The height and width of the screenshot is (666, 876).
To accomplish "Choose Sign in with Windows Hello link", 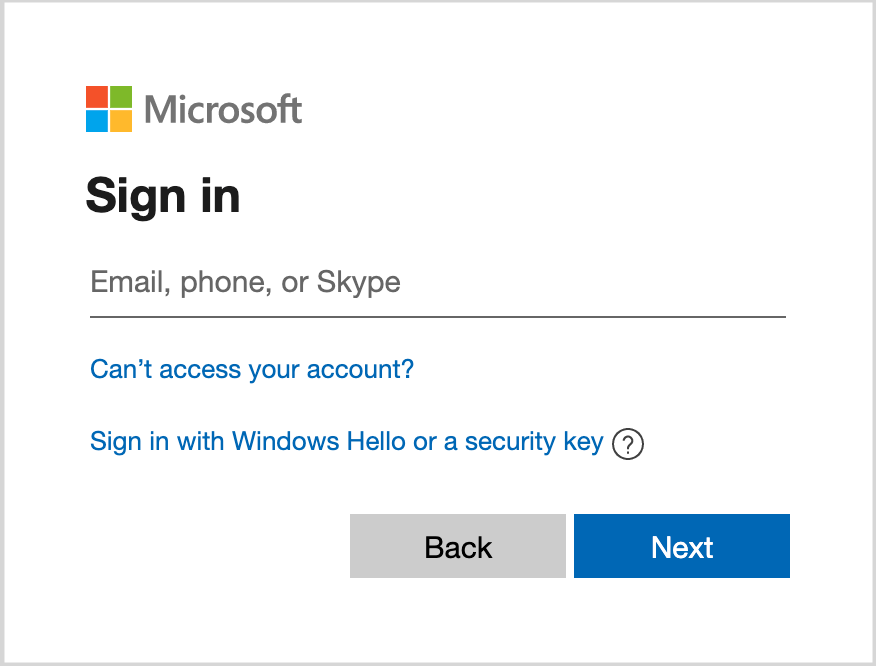I will point(346,442).
